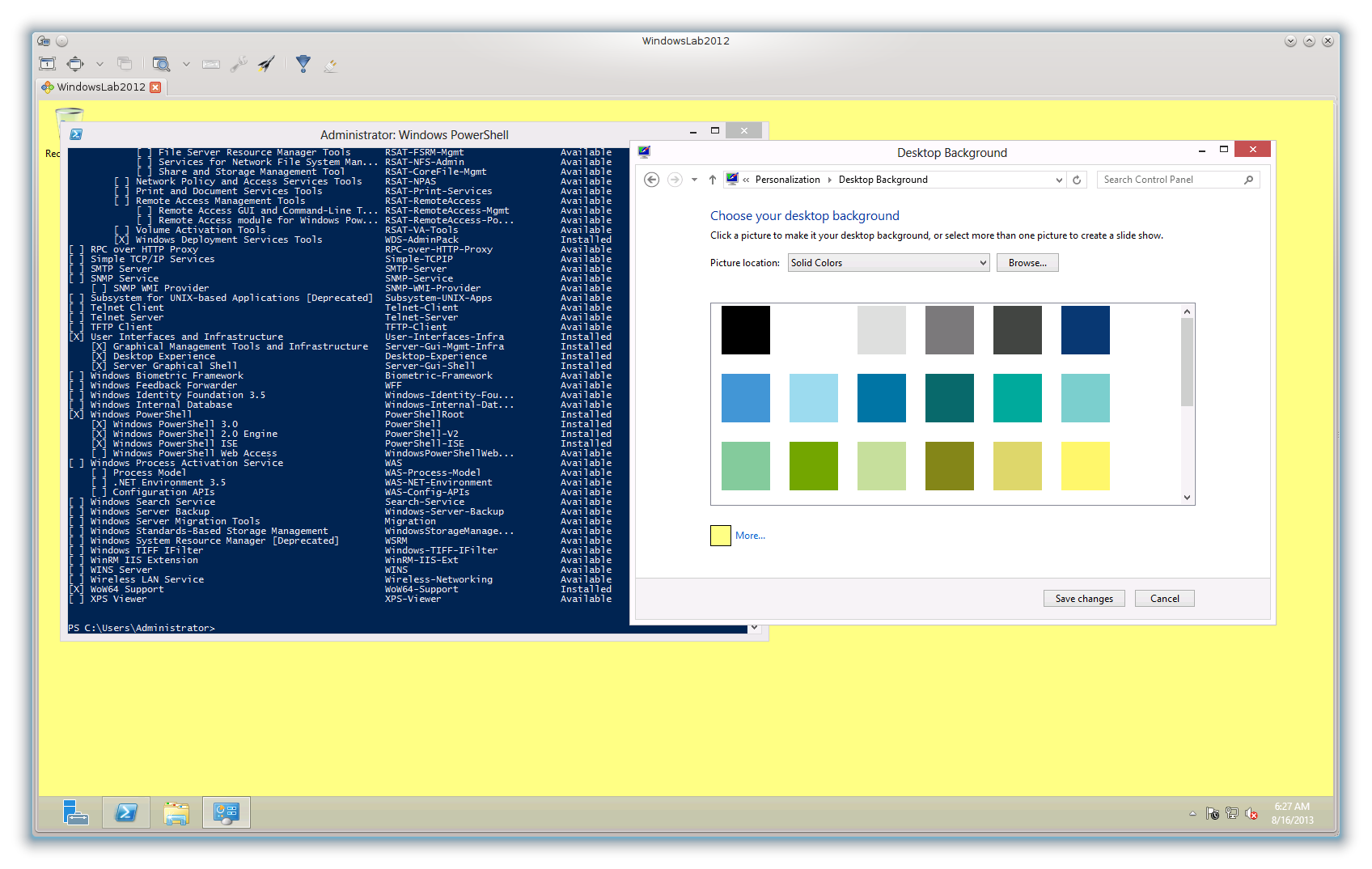Screen dimensions: 1372x869
Task: Open the Picture location dropdown
Action: [x=888, y=263]
